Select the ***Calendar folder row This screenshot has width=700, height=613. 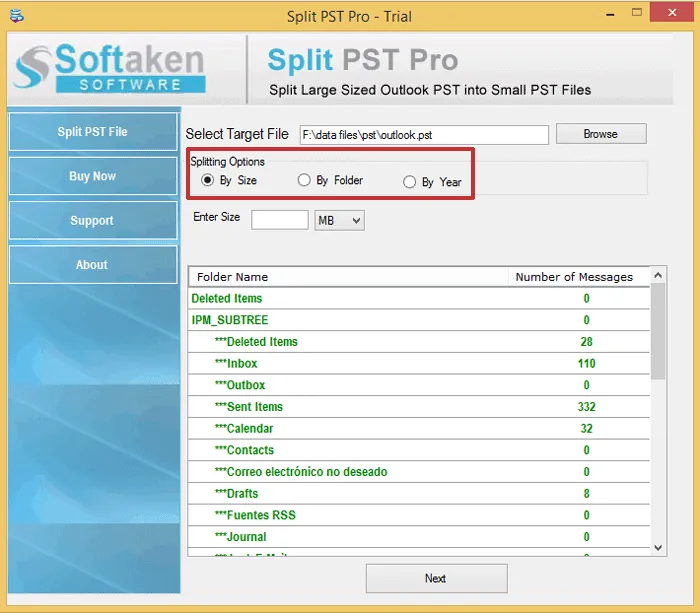(419, 429)
